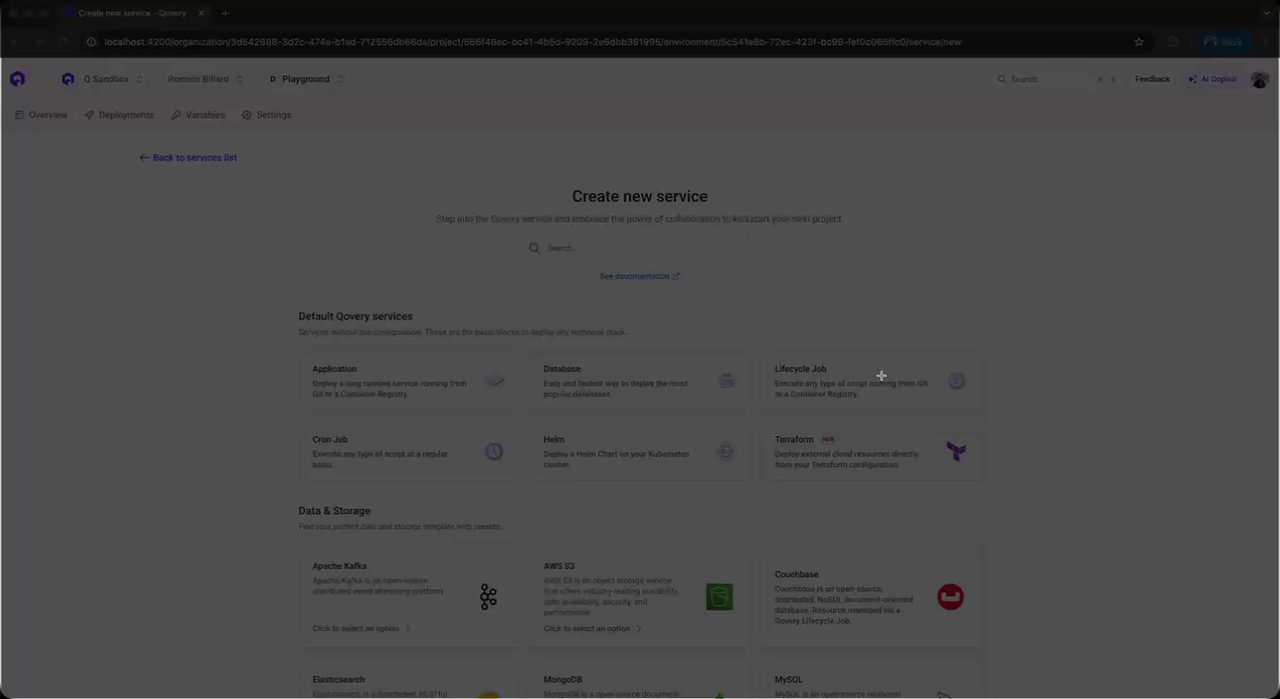Viewport: 1280px width, 699px height.
Task: Select the Elasticsearch card title
Action: coord(339,680)
